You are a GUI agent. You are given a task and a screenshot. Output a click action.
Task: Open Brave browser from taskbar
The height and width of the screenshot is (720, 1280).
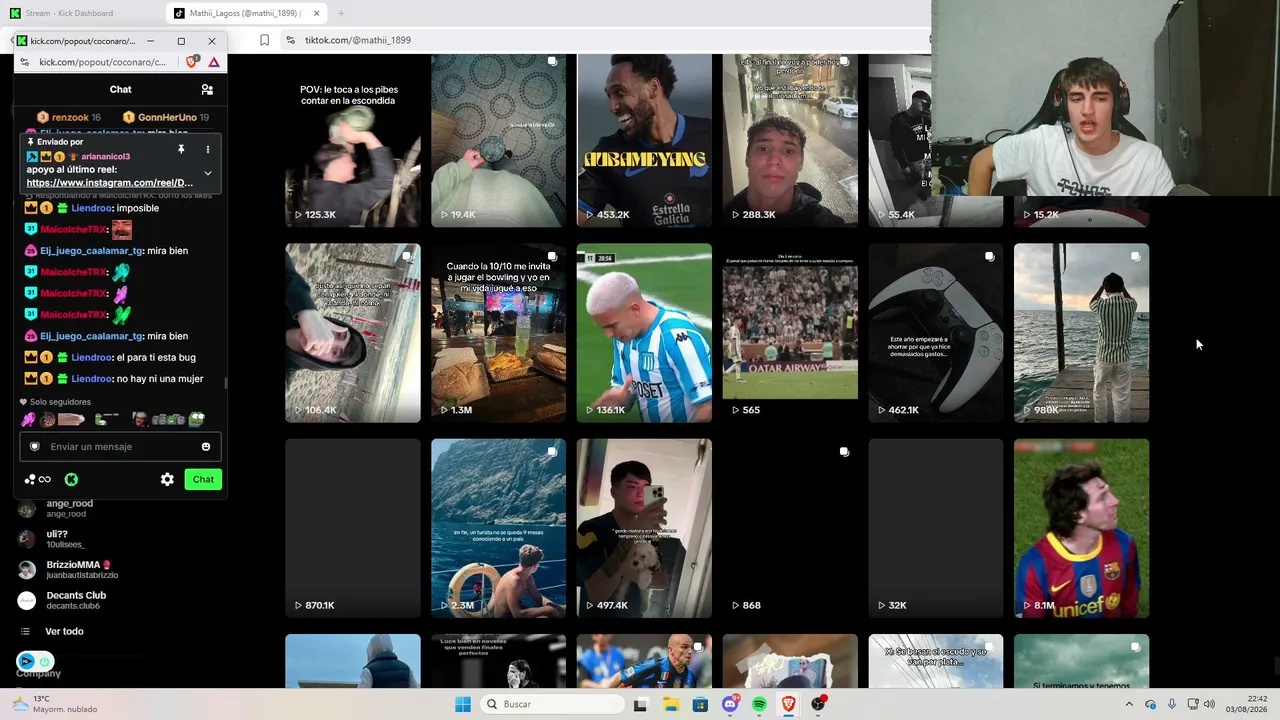[x=789, y=704]
